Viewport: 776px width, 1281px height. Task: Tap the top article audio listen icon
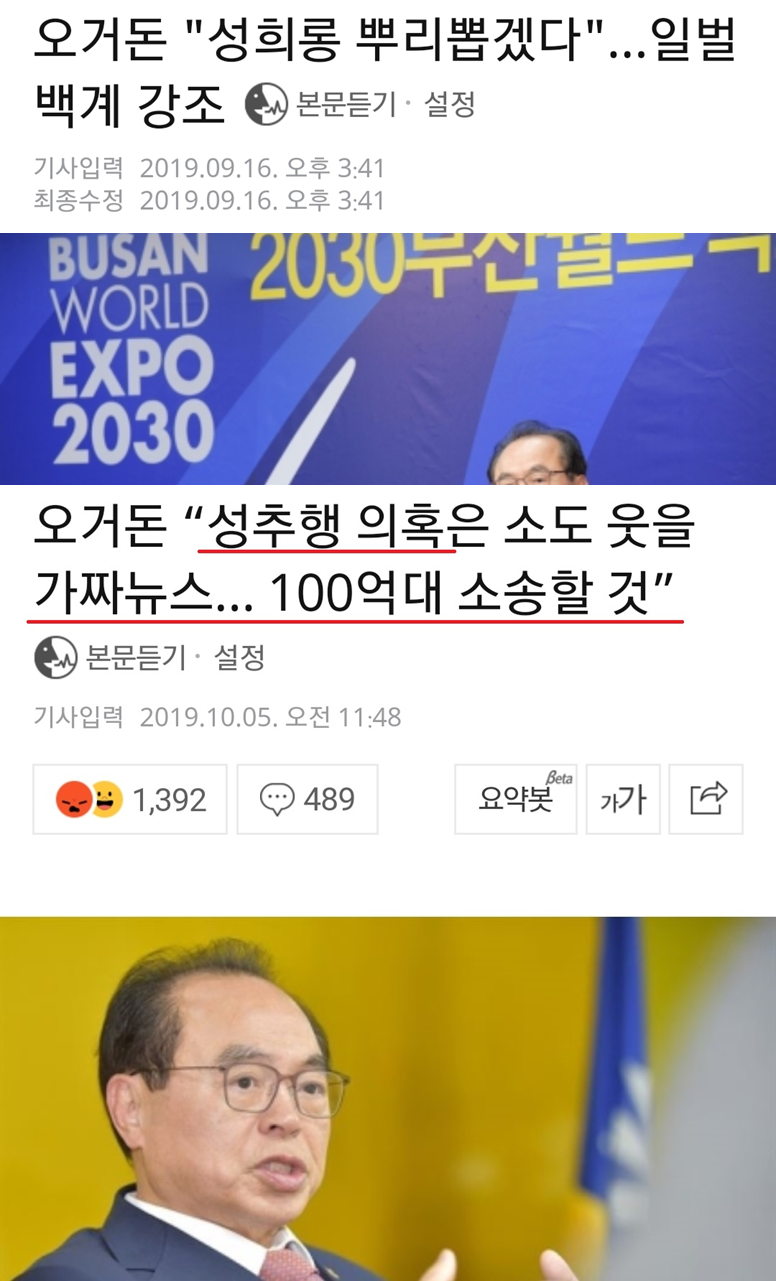tap(267, 104)
